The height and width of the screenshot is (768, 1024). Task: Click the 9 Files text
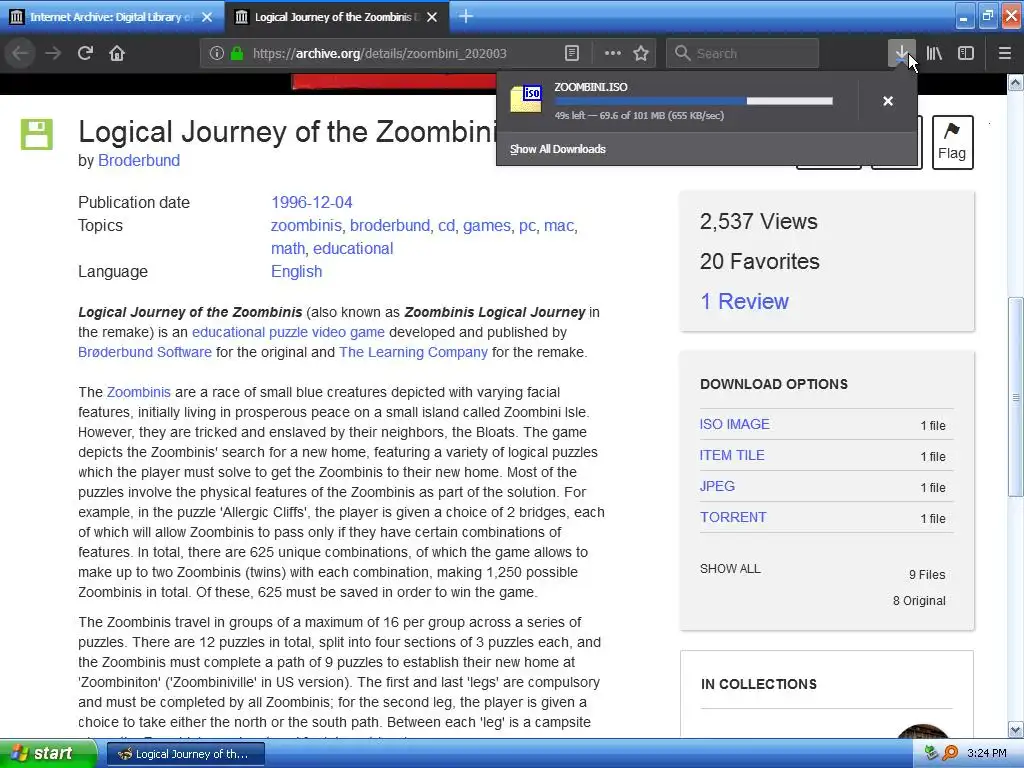(927, 575)
